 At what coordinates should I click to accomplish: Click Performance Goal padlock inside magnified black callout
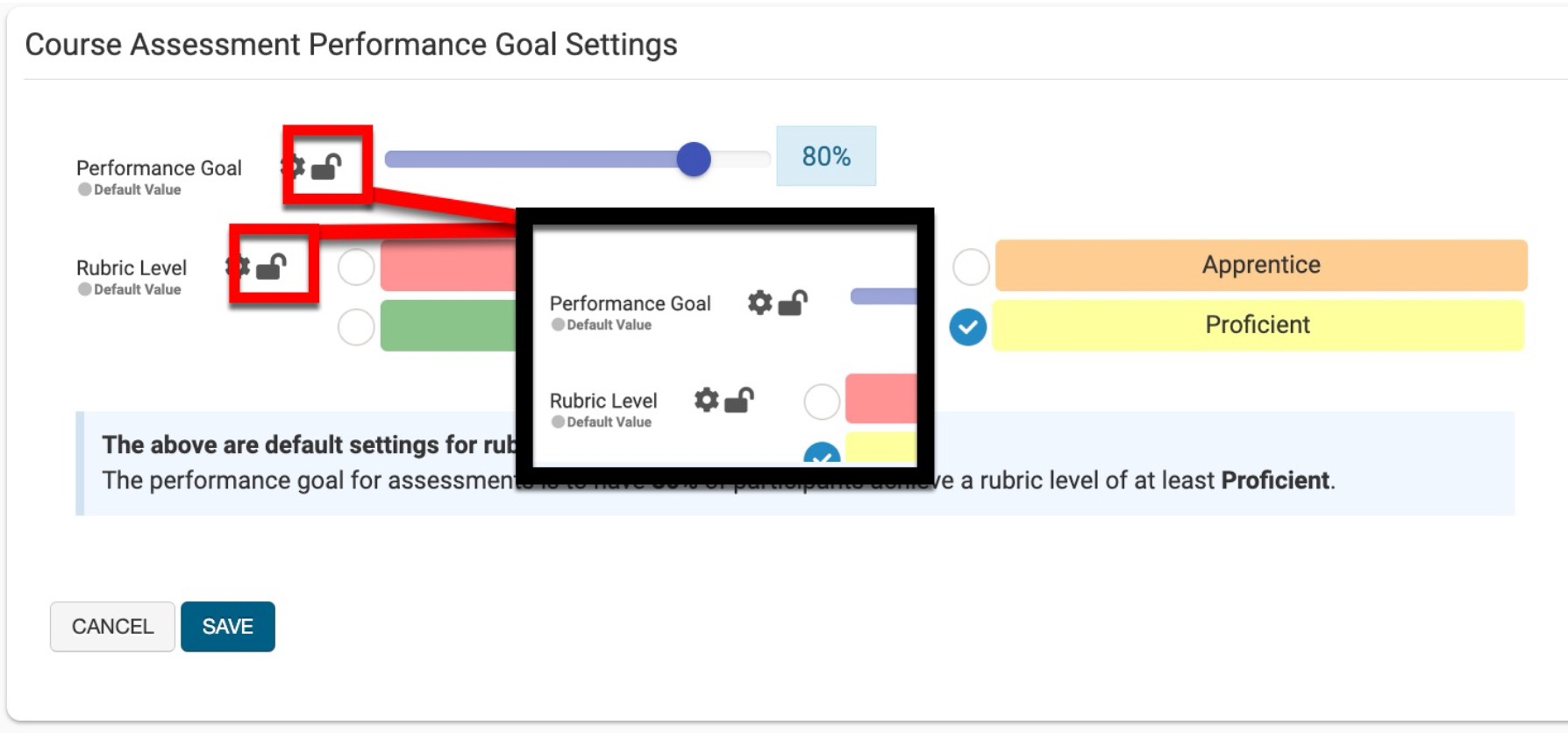click(x=792, y=302)
